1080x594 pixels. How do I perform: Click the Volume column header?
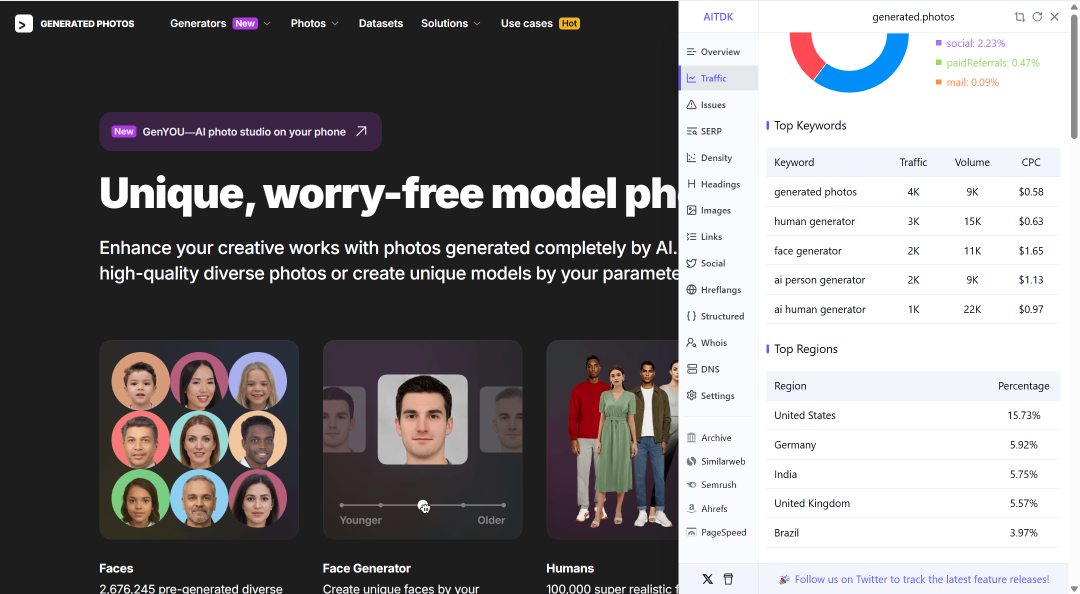(972, 162)
